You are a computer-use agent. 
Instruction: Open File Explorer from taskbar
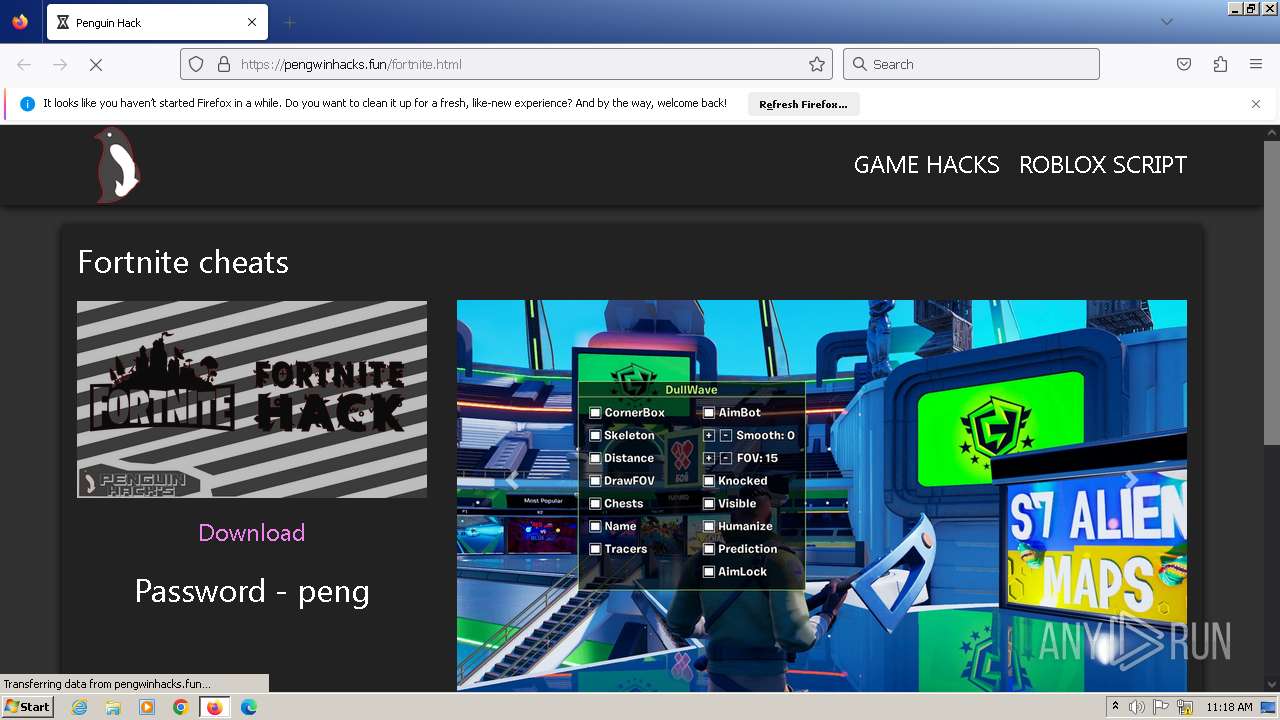coord(113,707)
